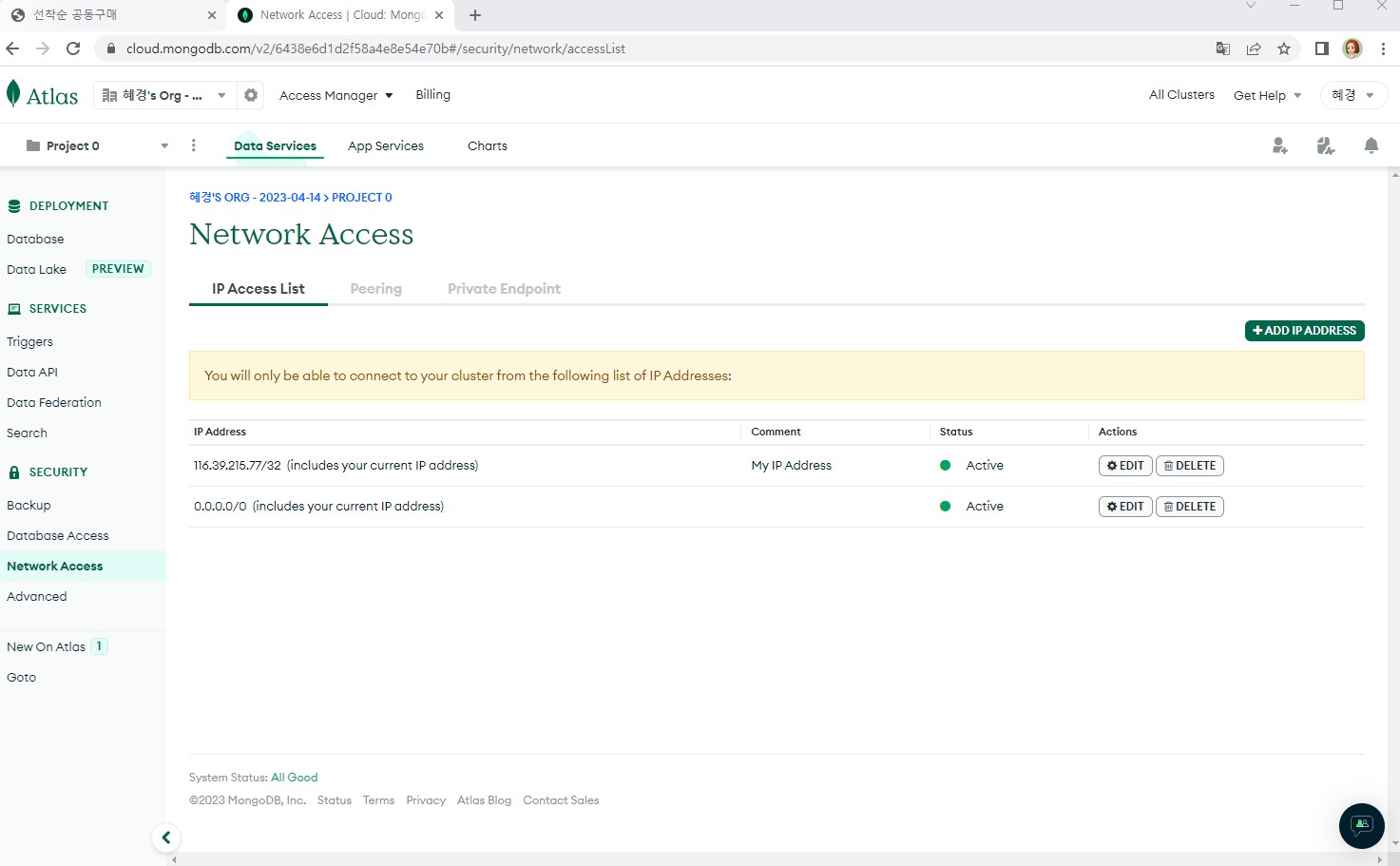Open a new browser tab
1400x866 pixels.
coord(475,15)
